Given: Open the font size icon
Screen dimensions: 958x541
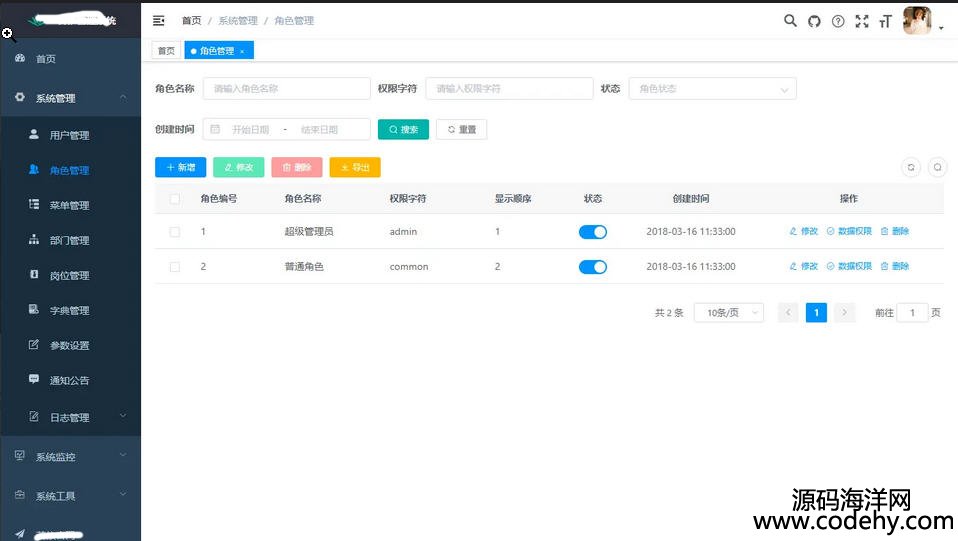Looking at the screenshot, I should (x=885, y=22).
